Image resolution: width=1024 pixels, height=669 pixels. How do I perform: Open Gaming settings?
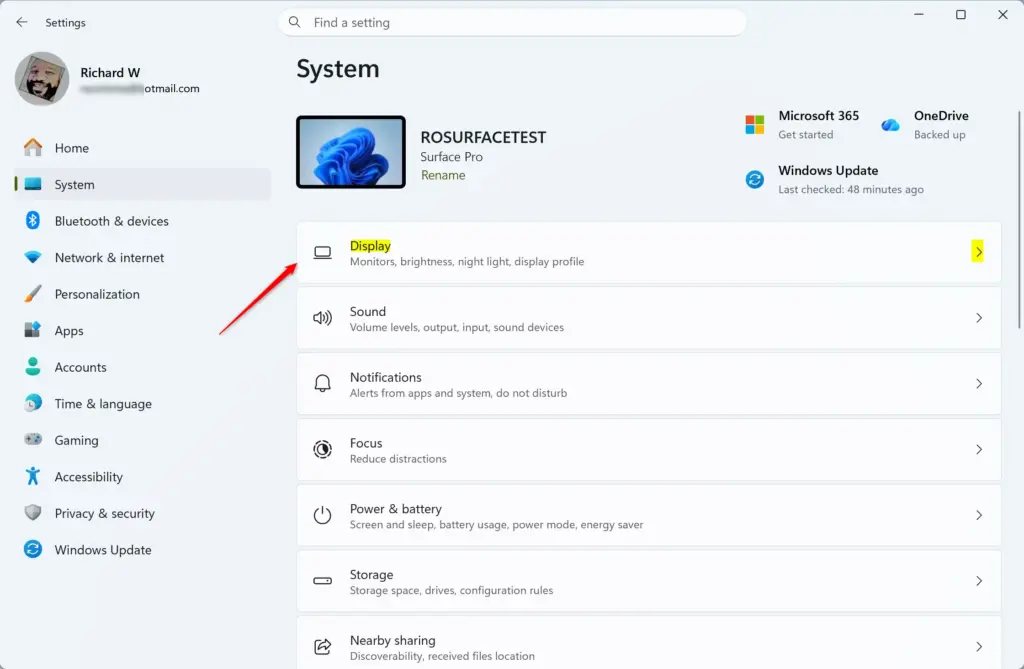[142, 440]
